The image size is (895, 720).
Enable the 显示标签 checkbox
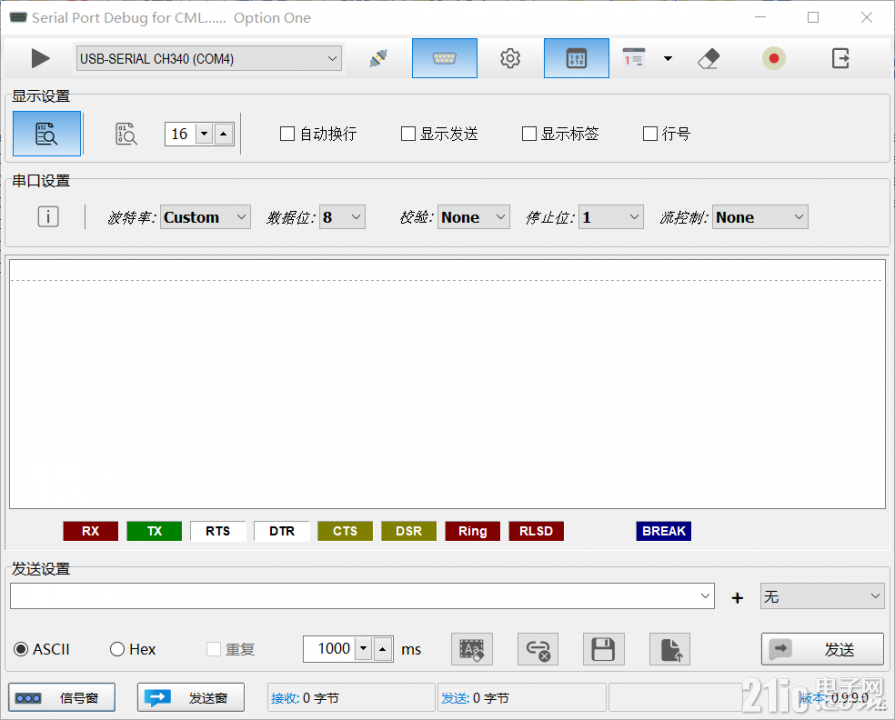[529, 134]
